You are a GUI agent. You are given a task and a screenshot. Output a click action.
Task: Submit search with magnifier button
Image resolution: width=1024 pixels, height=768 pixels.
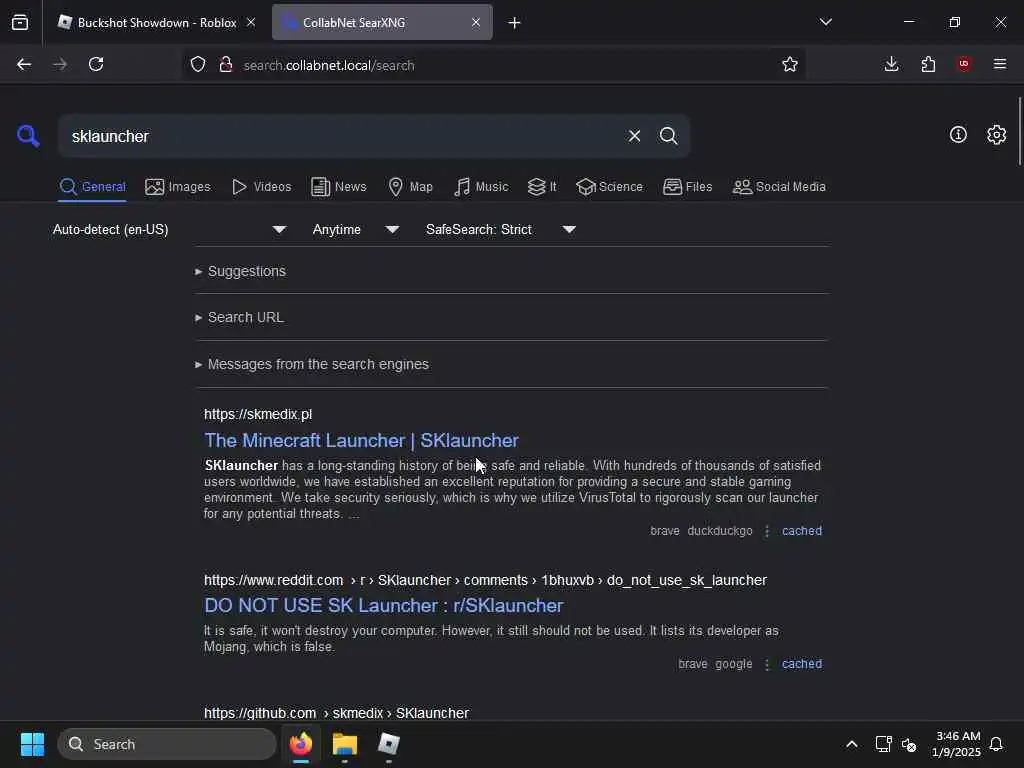[668, 136]
